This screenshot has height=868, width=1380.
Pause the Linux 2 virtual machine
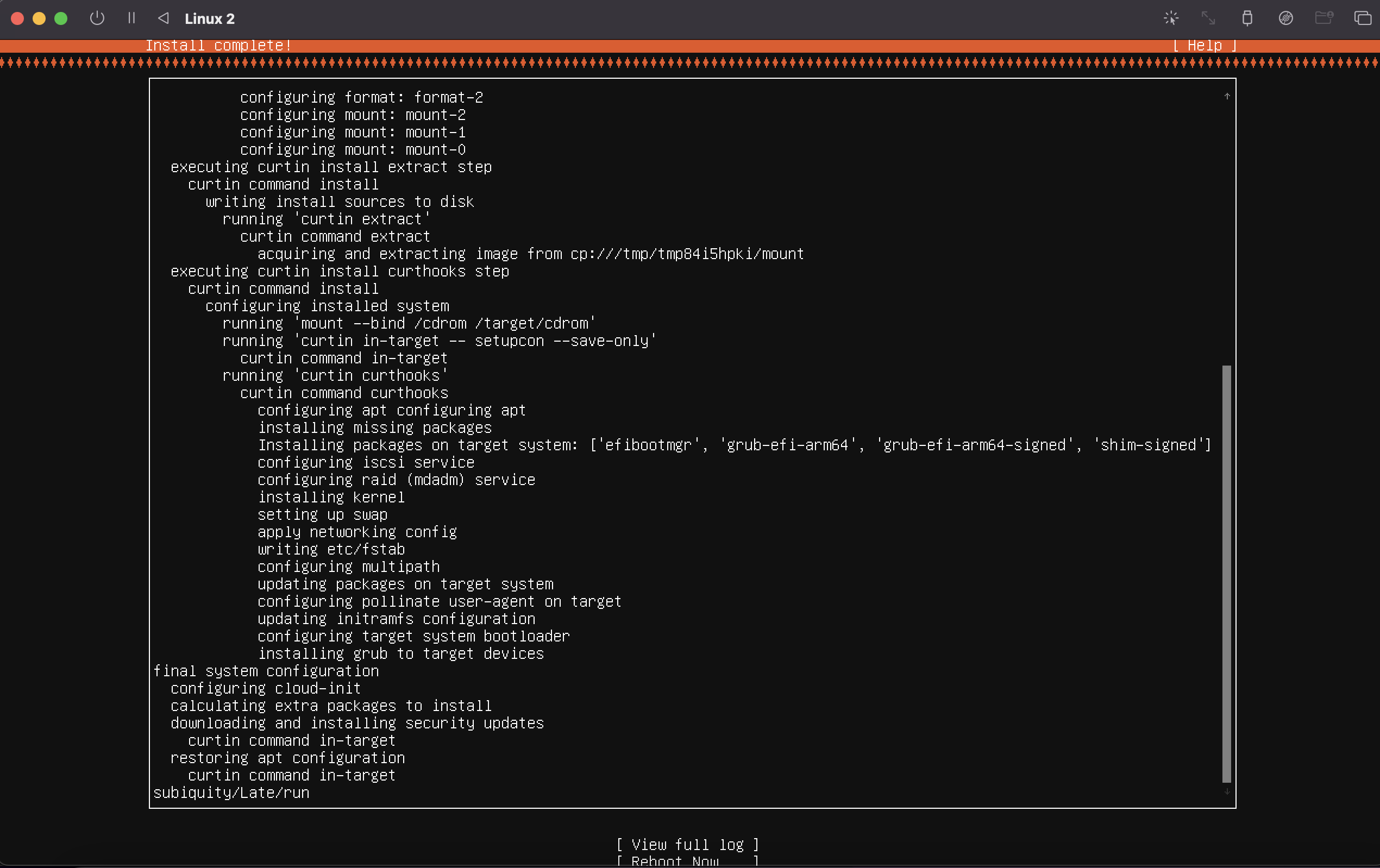[131, 18]
